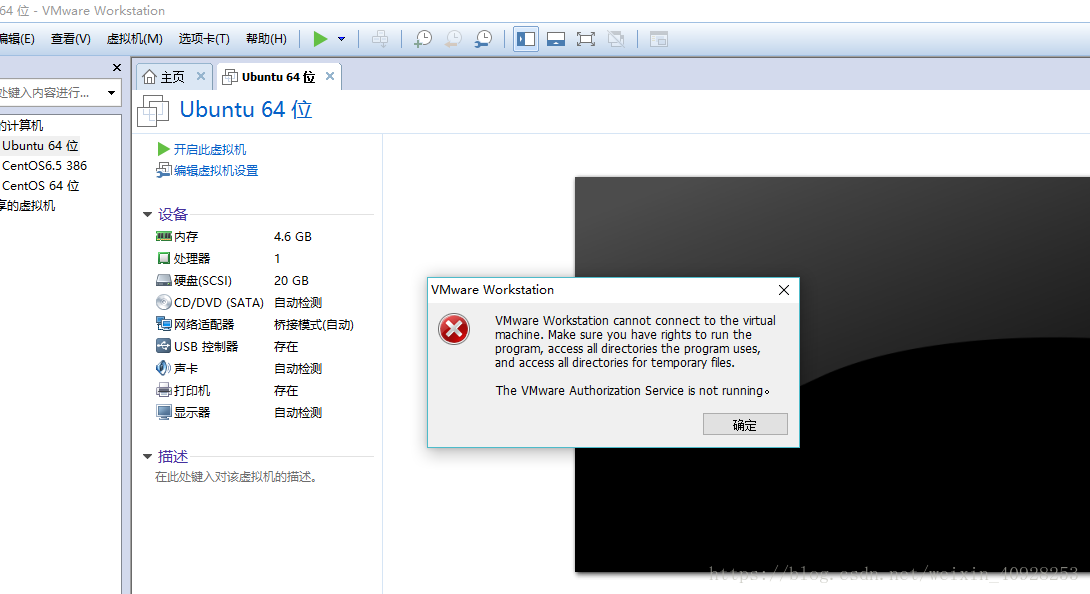
Task: Click the green power on toolbar button
Action: [x=320, y=39]
